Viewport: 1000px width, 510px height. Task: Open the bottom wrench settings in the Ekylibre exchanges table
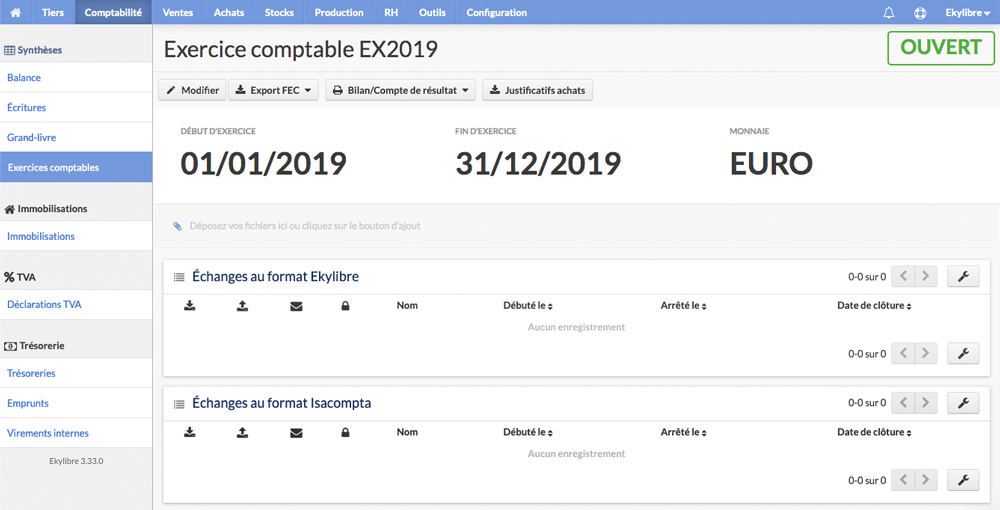tap(963, 353)
